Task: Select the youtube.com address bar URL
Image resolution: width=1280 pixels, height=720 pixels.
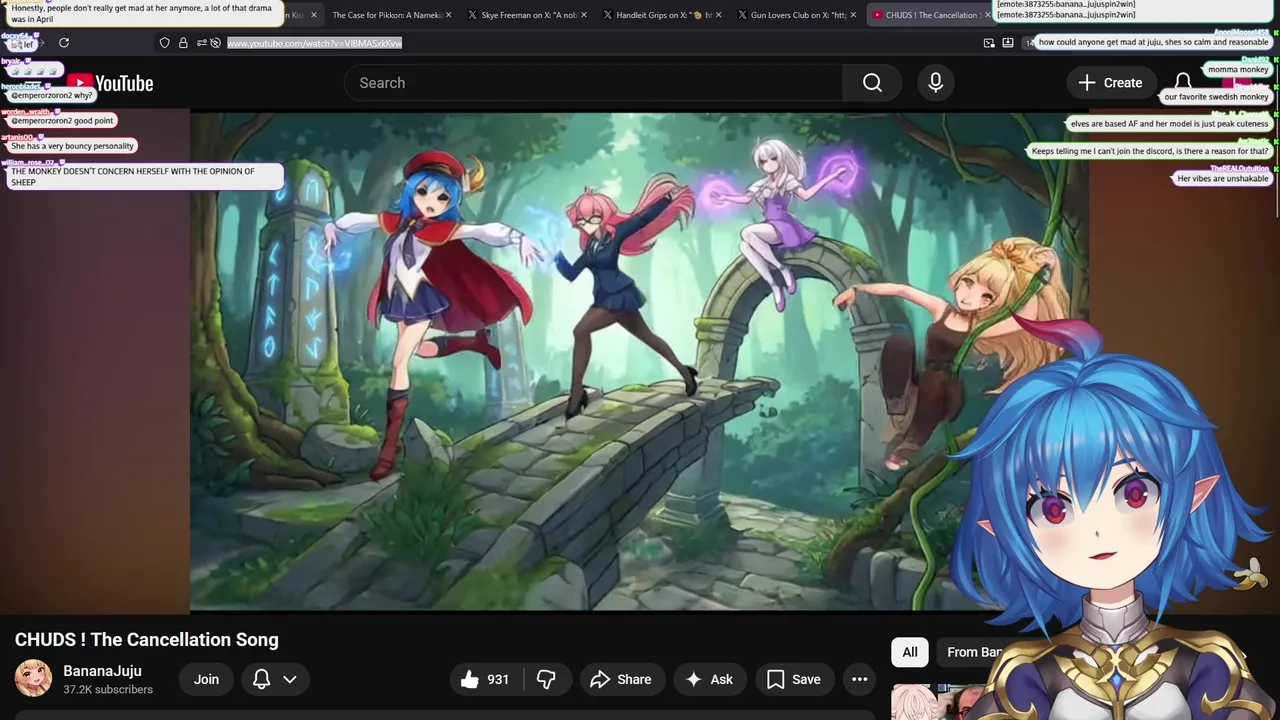Action: click(x=314, y=43)
